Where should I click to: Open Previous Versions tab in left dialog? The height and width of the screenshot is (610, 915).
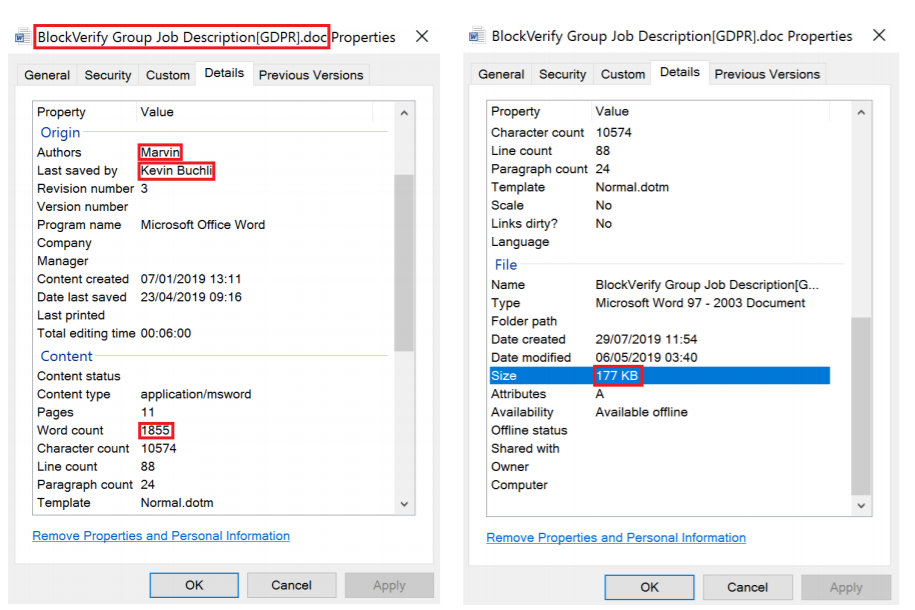(x=311, y=75)
